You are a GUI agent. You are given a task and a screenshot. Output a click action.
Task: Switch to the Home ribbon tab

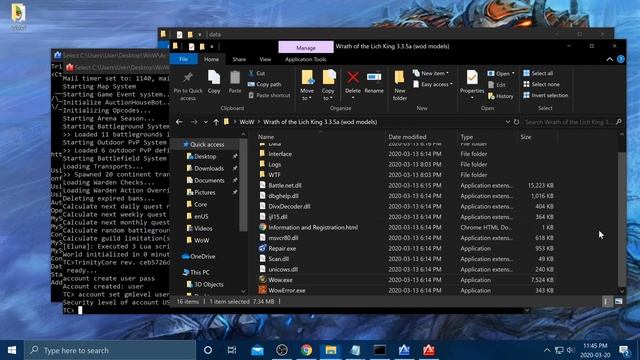click(x=211, y=59)
